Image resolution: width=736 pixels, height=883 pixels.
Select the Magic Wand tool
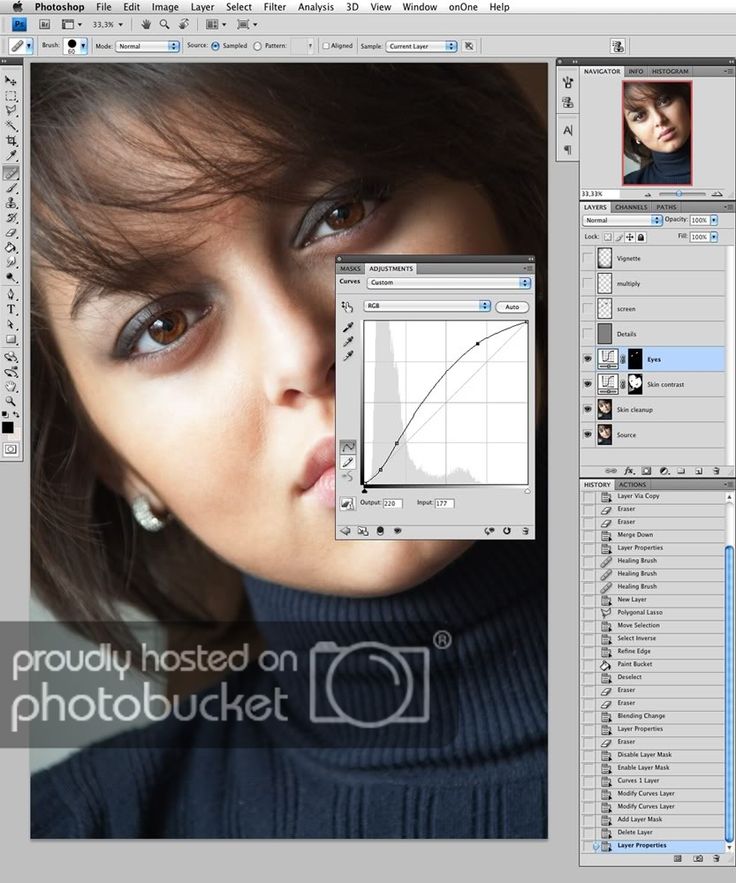click(x=11, y=126)
